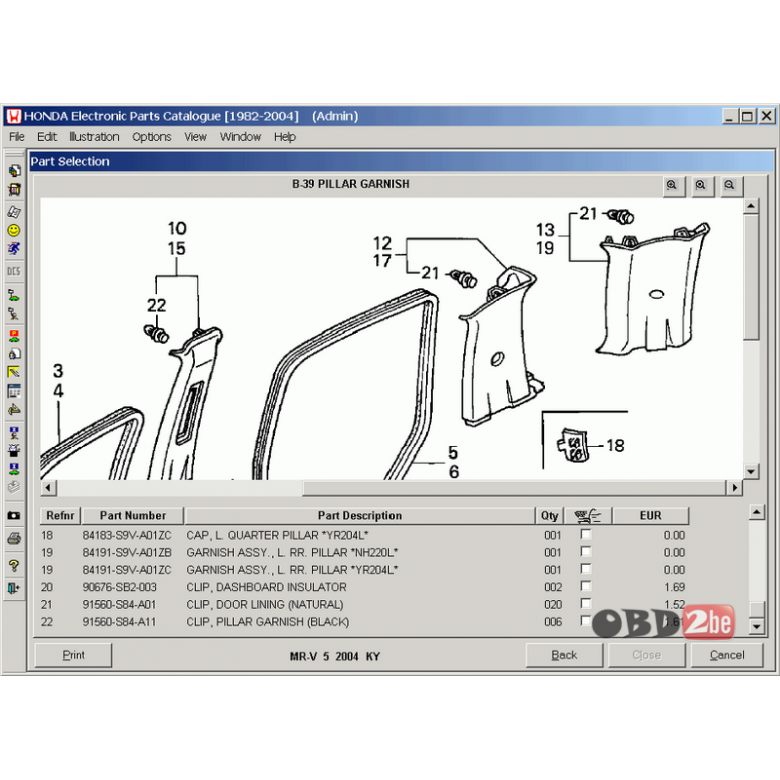This screenshot has width=780, height=780.
Task: Click the red P car icon
Action: pos(14,336)
